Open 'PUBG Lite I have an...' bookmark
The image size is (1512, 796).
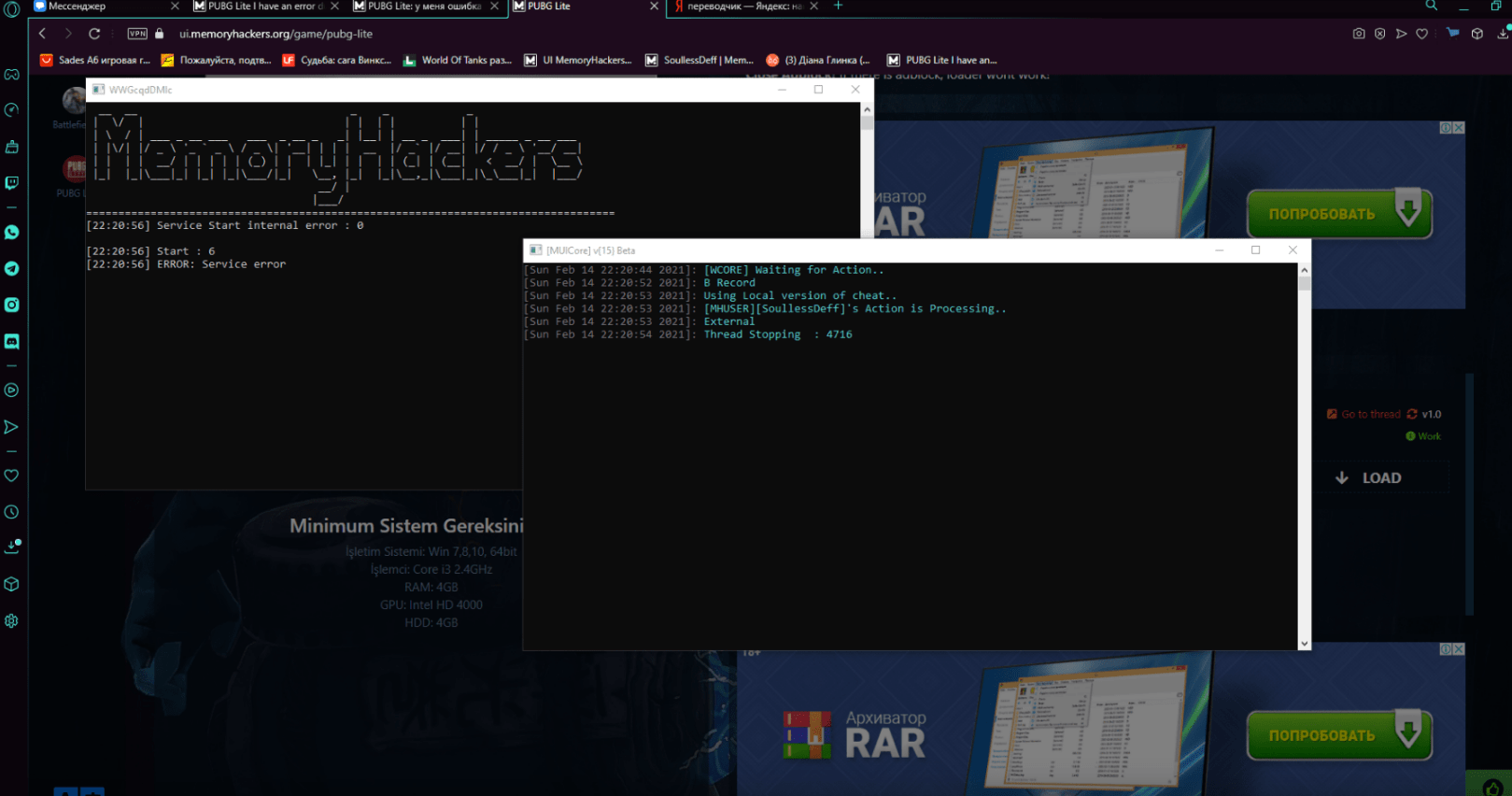click(942, 60)
